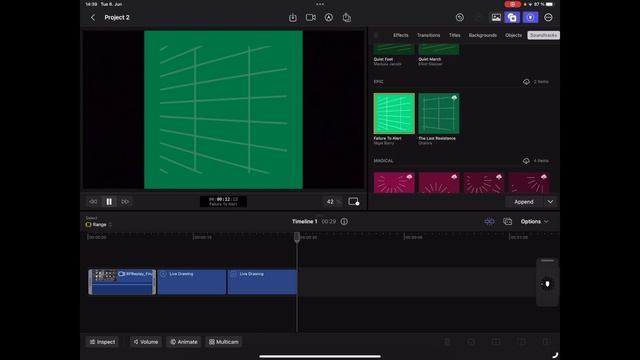Select the second Live Drawing clip
640x360 pixels.
tap(262, 282)
